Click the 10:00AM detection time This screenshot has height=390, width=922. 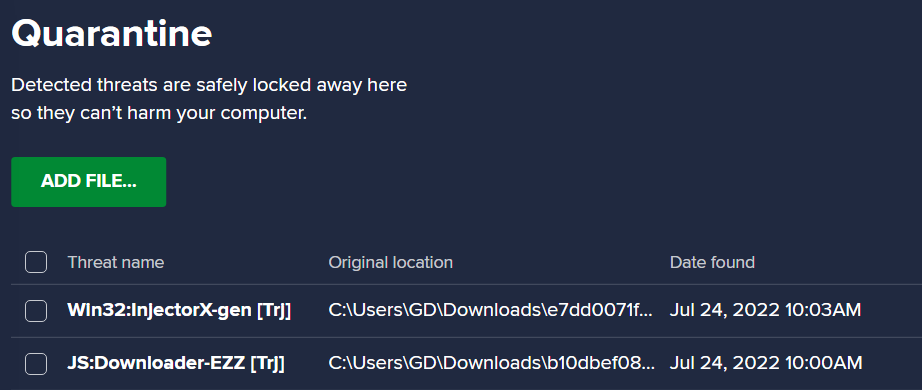(824, 363)
